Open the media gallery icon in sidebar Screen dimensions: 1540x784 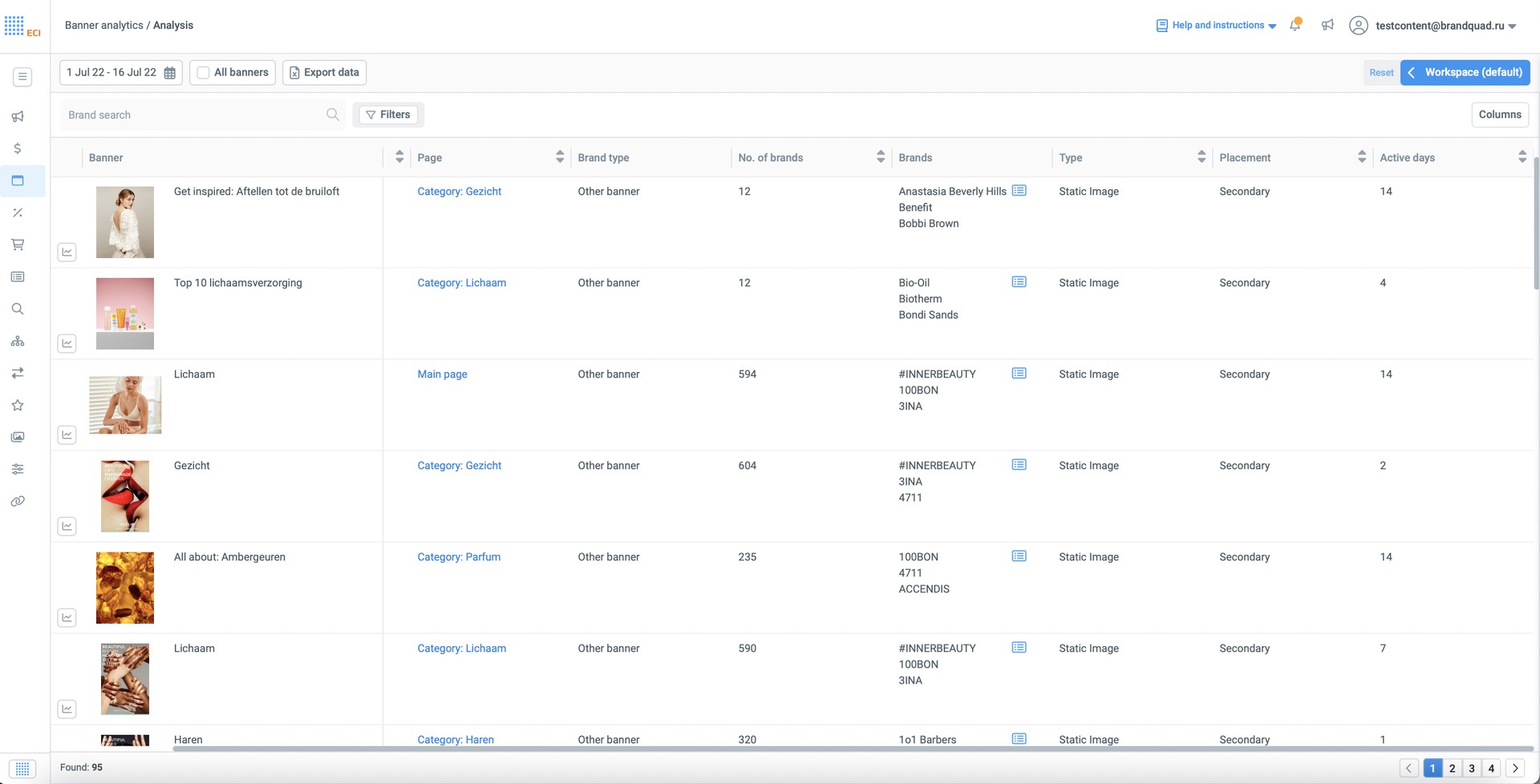pyautogui.click(x=18, y=437)
